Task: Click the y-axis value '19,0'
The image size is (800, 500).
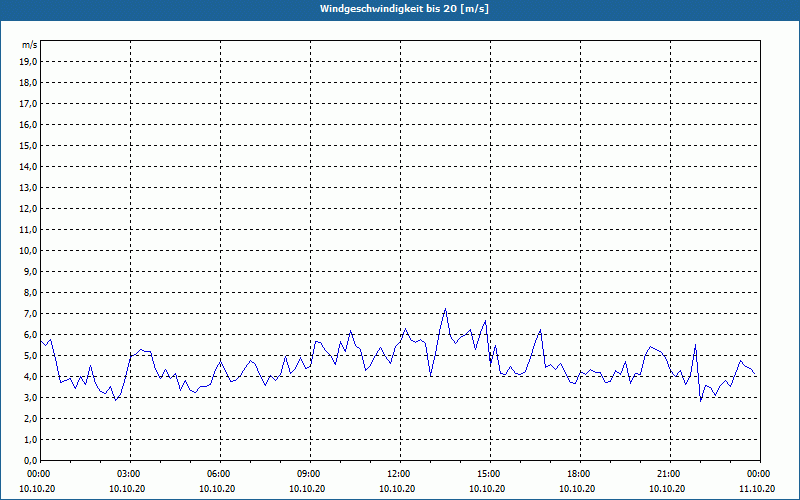Action: point(30,62)
